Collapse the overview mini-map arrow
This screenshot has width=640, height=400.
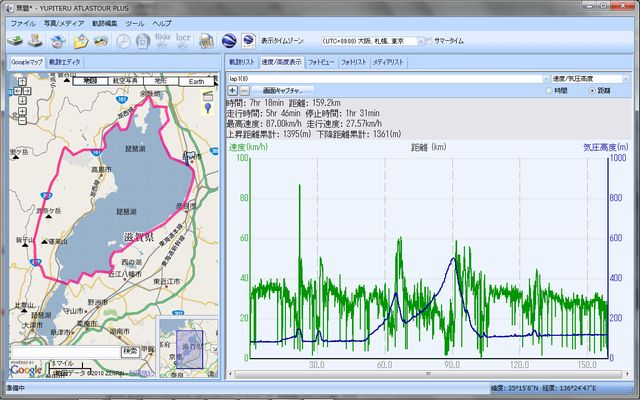click(x=214, y=349)
